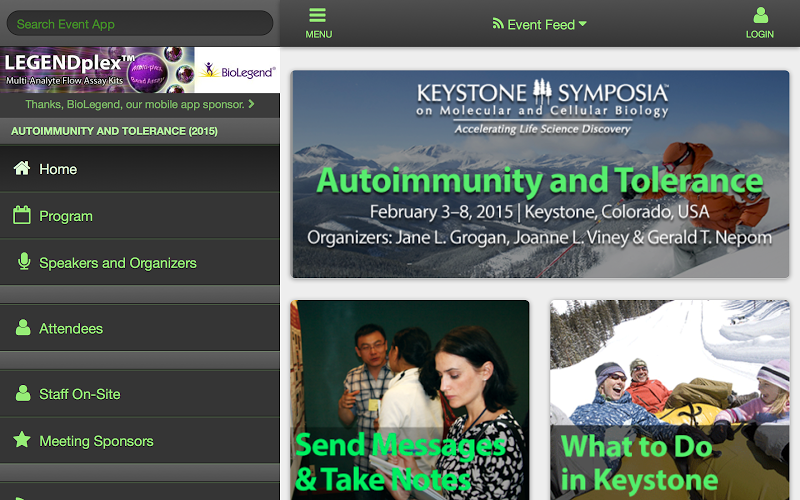The width and height of the screenshot is (800, 500).
Task: Click the LOGIN text label
Action: click(760, 34)
